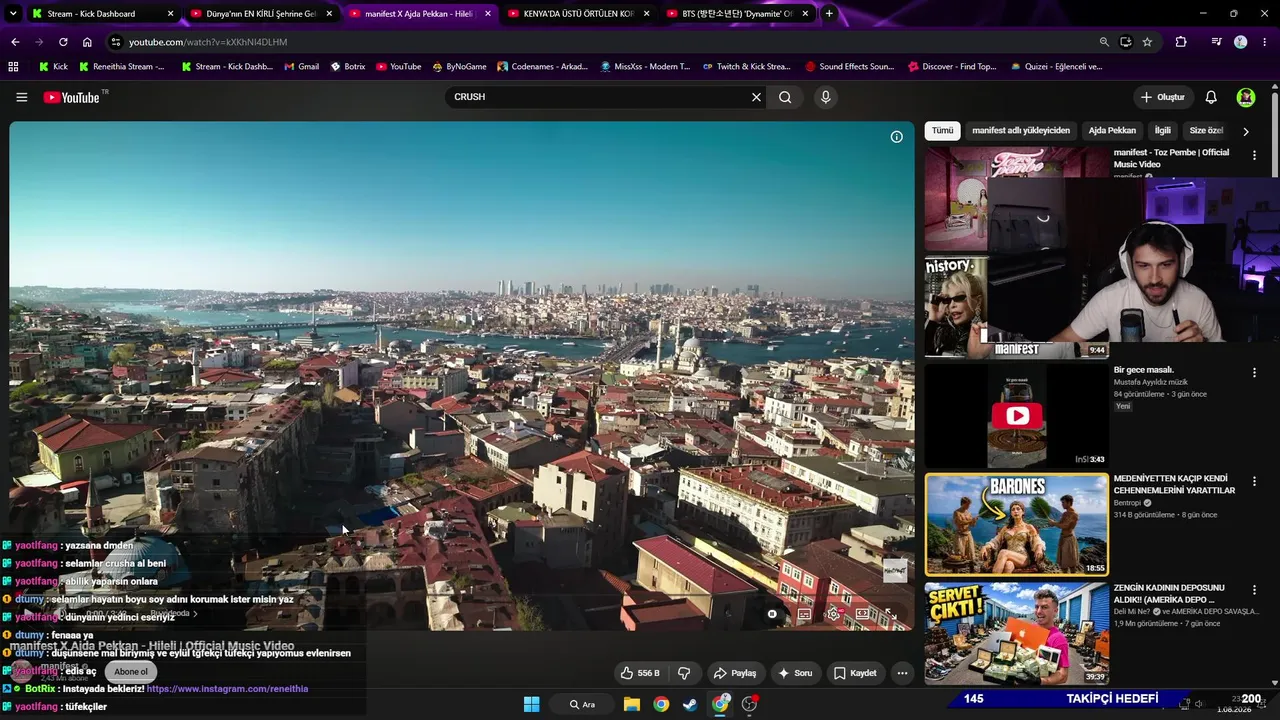Select the Size özel filter chip
This screenshot has height=720, width=1280.
click(1206, 131)
